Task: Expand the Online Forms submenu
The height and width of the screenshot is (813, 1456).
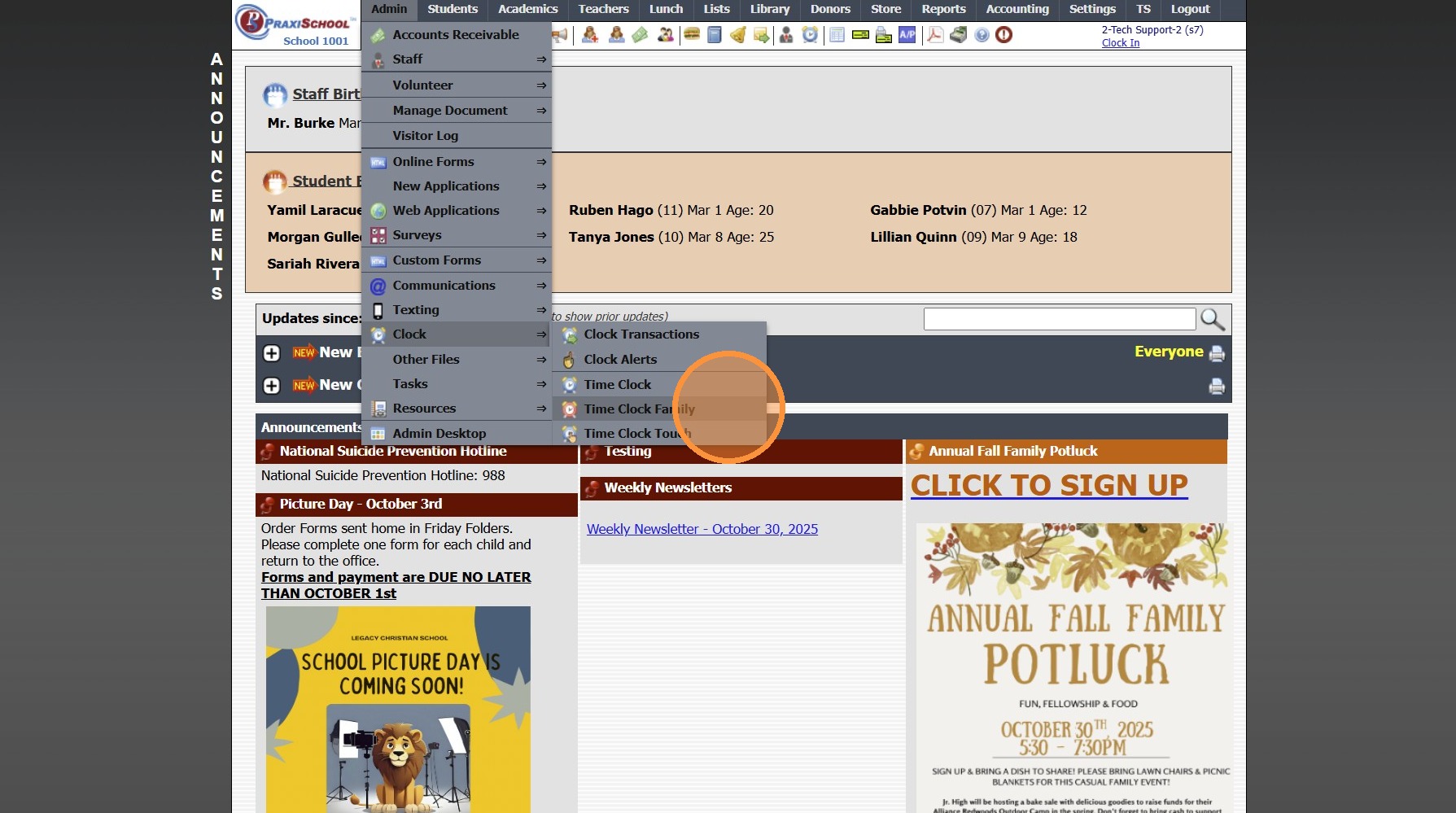Action: [457, 162]
